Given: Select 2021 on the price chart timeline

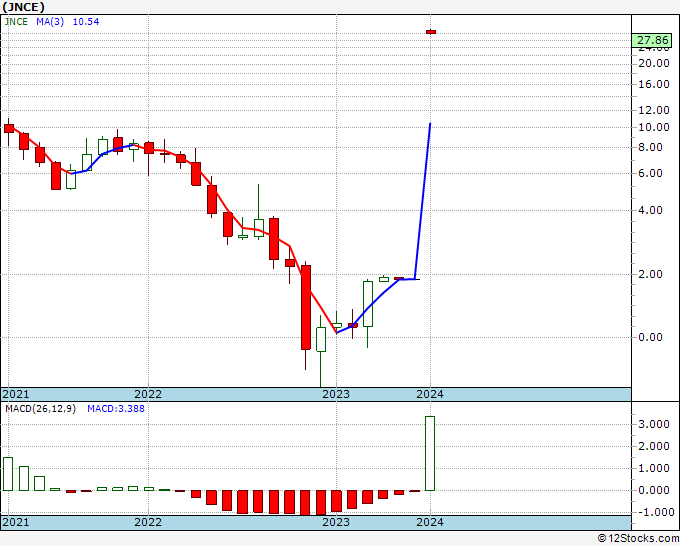Looking at the screenshot, I should [x=16, y=394].
